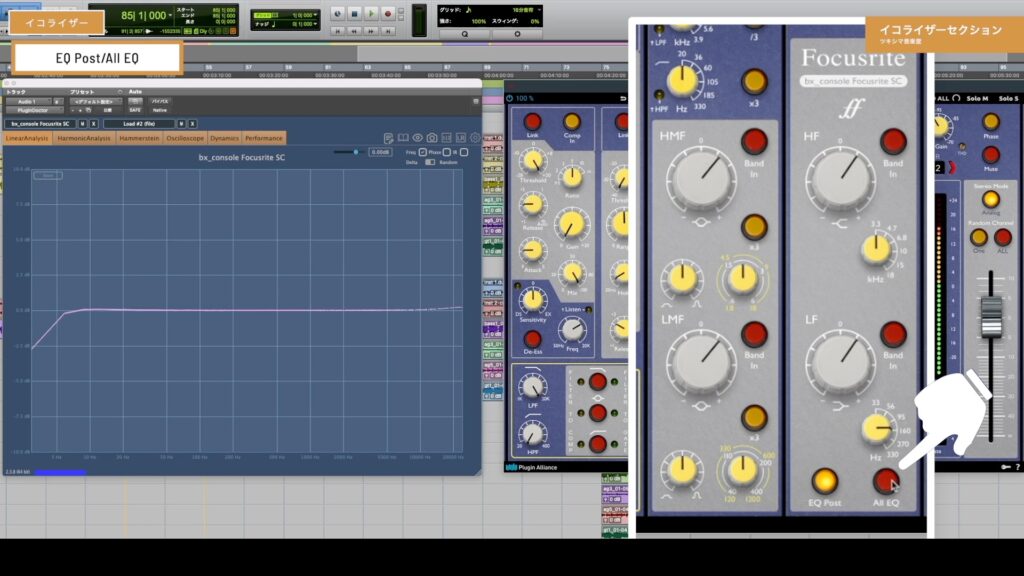
Task: Click the compressor Threshold knob
Action: tap(532, 162)
